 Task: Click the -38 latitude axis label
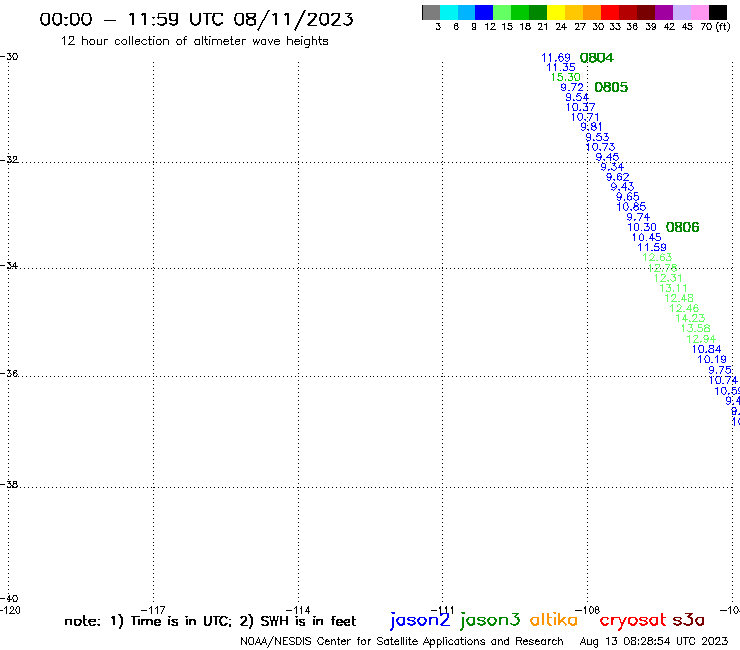(x=9, y=485)
